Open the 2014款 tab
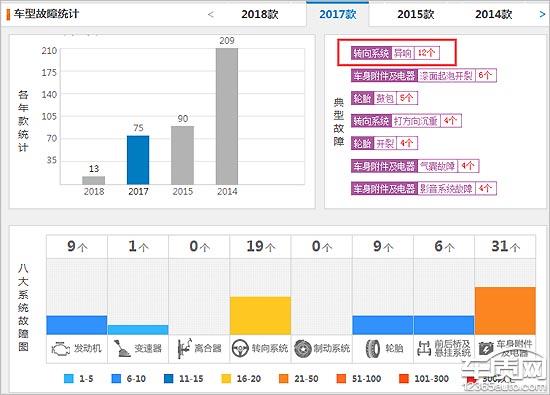Image resolution: width=550 pixels, height=395 pixels. coord(494,14)
